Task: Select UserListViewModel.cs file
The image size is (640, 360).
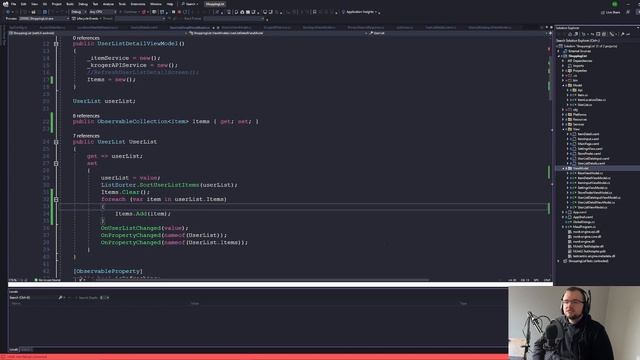Action: (594, 207)
